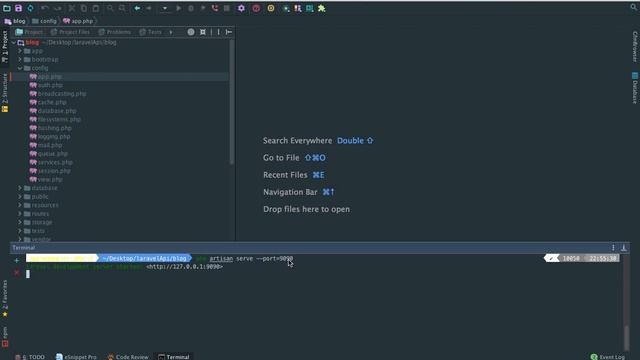The width and height of the screenshot is (640, 360).
Task: Click the green puzzle plugin icon
Action: coord(322,8)
